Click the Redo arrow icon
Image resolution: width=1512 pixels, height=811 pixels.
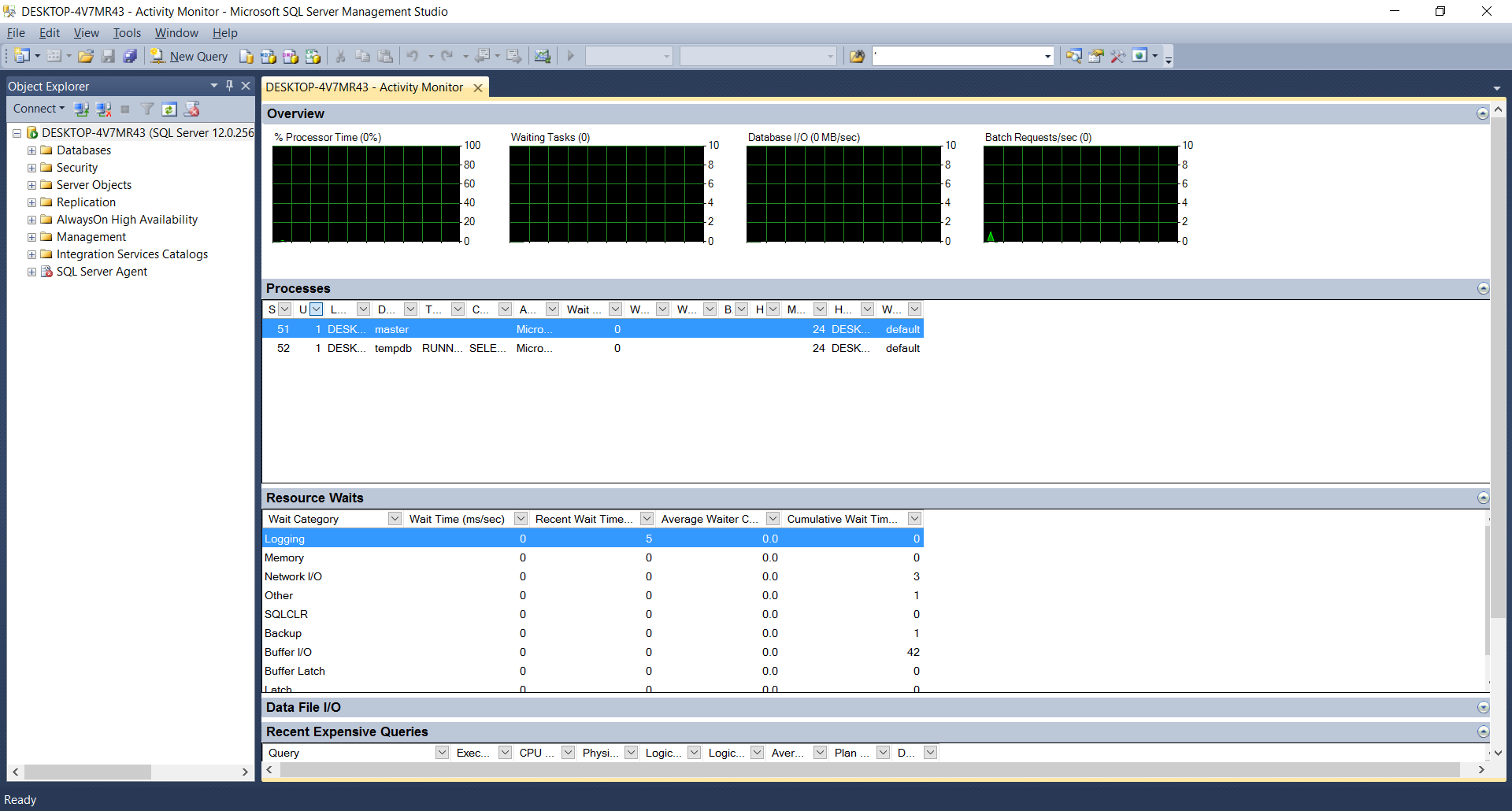pyautogui.click(x=447, y=56)
